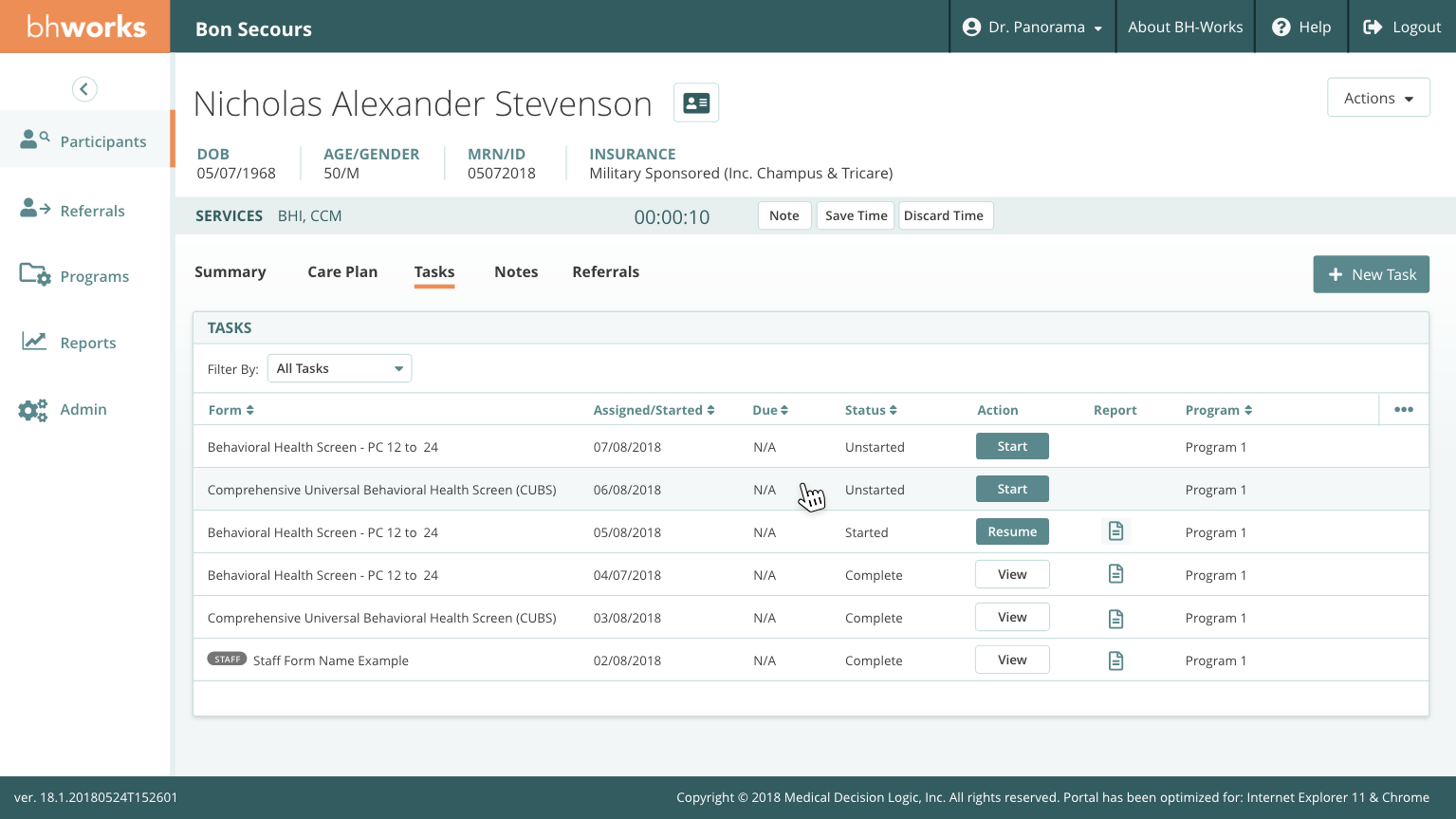Click the bhworks logo
Viewport: 1456px width, 819px height.
point(85,27)
